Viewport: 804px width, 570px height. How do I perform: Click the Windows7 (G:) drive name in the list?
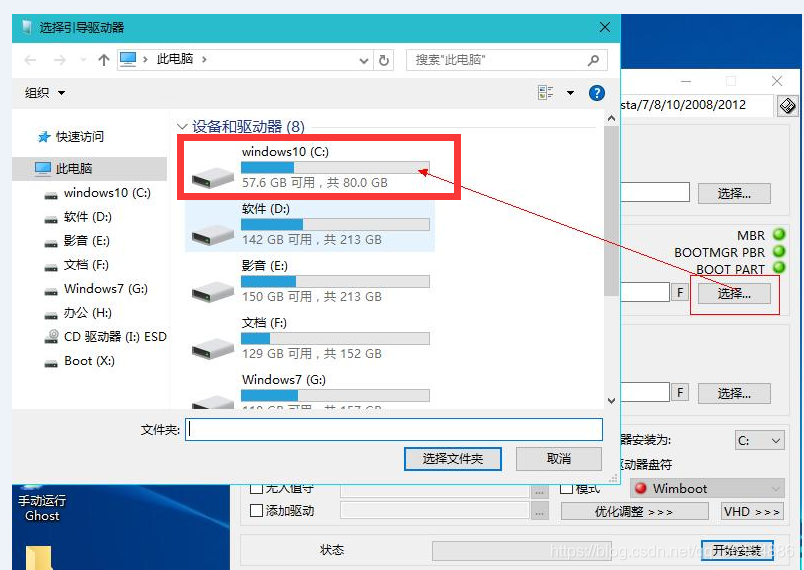(x=284, y=380)
